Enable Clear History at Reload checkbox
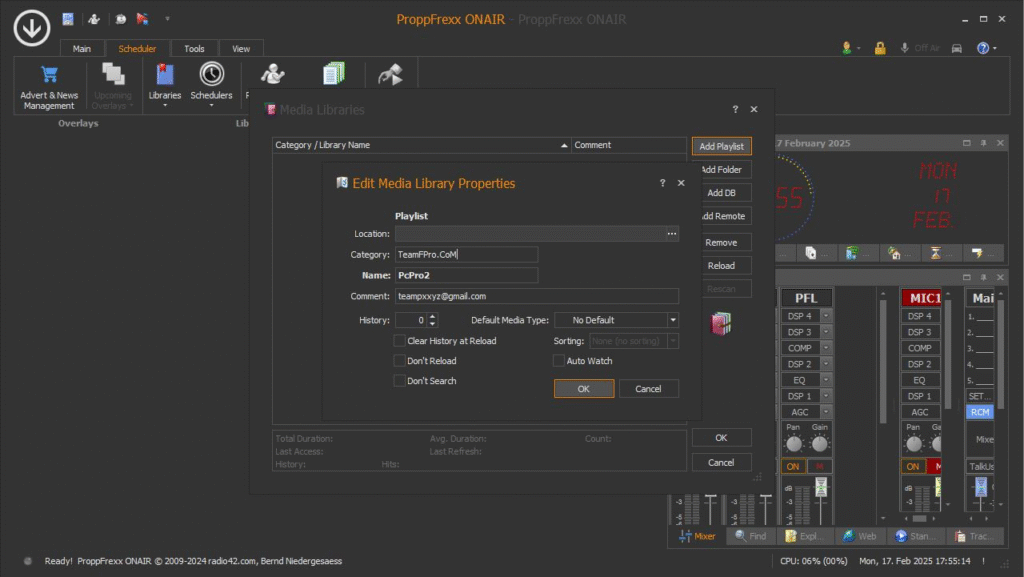The width and height of the screenshot is (1024, 577). (400, 341)
